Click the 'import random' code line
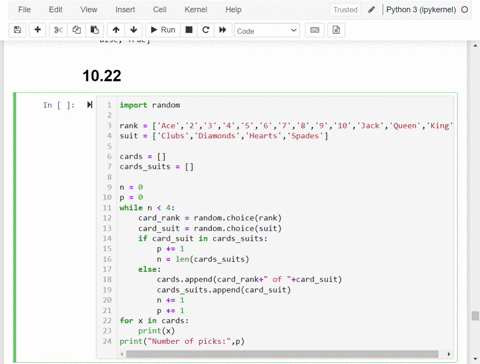The height and width of the screenshot is (364, 480). pyautogui.click(x=150, y=105)
